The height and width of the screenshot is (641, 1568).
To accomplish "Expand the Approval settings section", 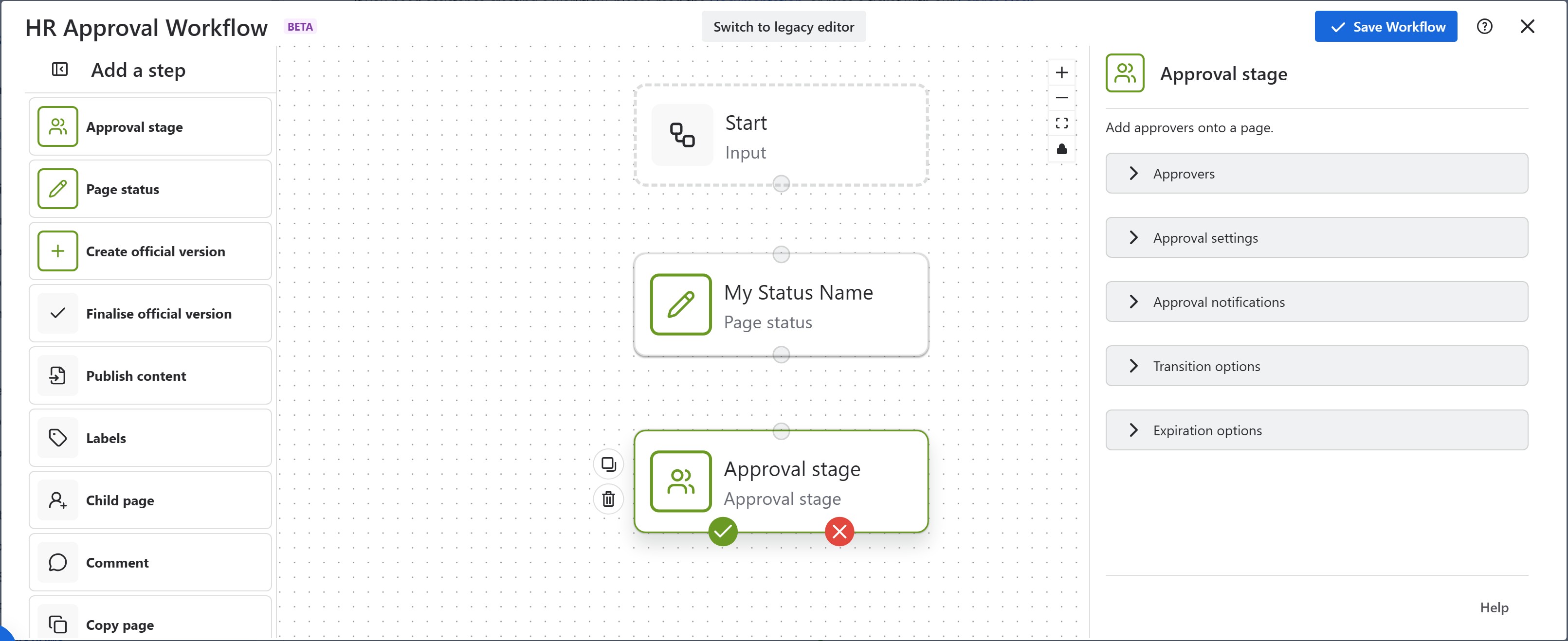I will tap(1316, 238).
